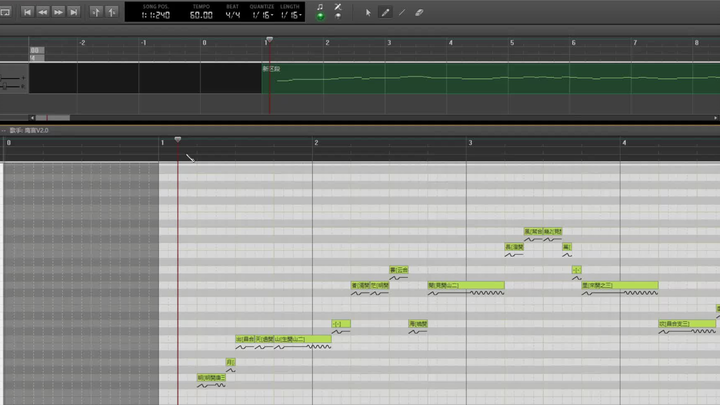Screen dimensions: 720x405
Task: Open the QUANTIZE 1/16 dropdown
Action: coord(263,15)
